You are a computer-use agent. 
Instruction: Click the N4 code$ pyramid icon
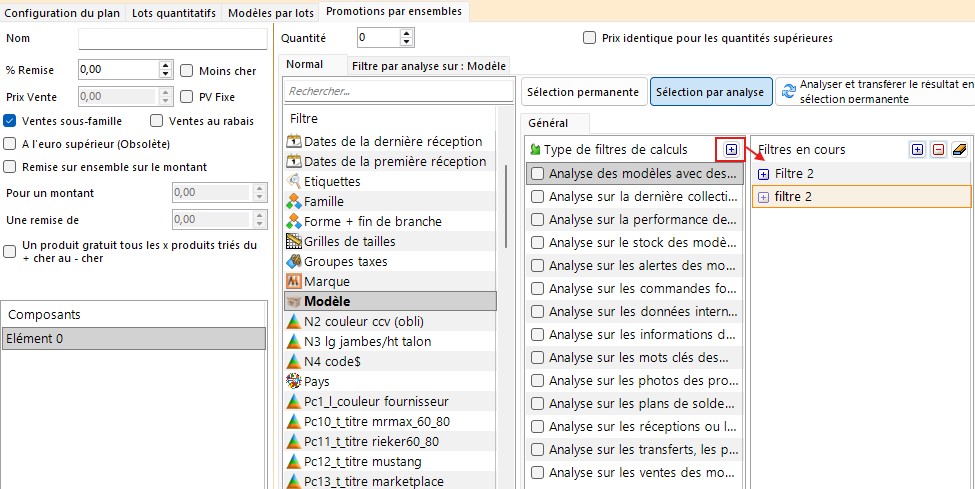[x=293, y=361]
